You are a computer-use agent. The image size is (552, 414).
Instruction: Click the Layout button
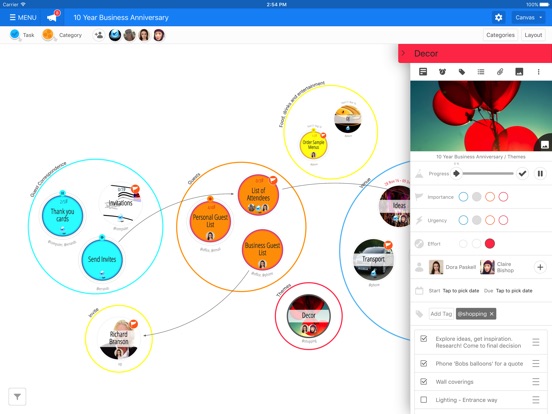533,35
